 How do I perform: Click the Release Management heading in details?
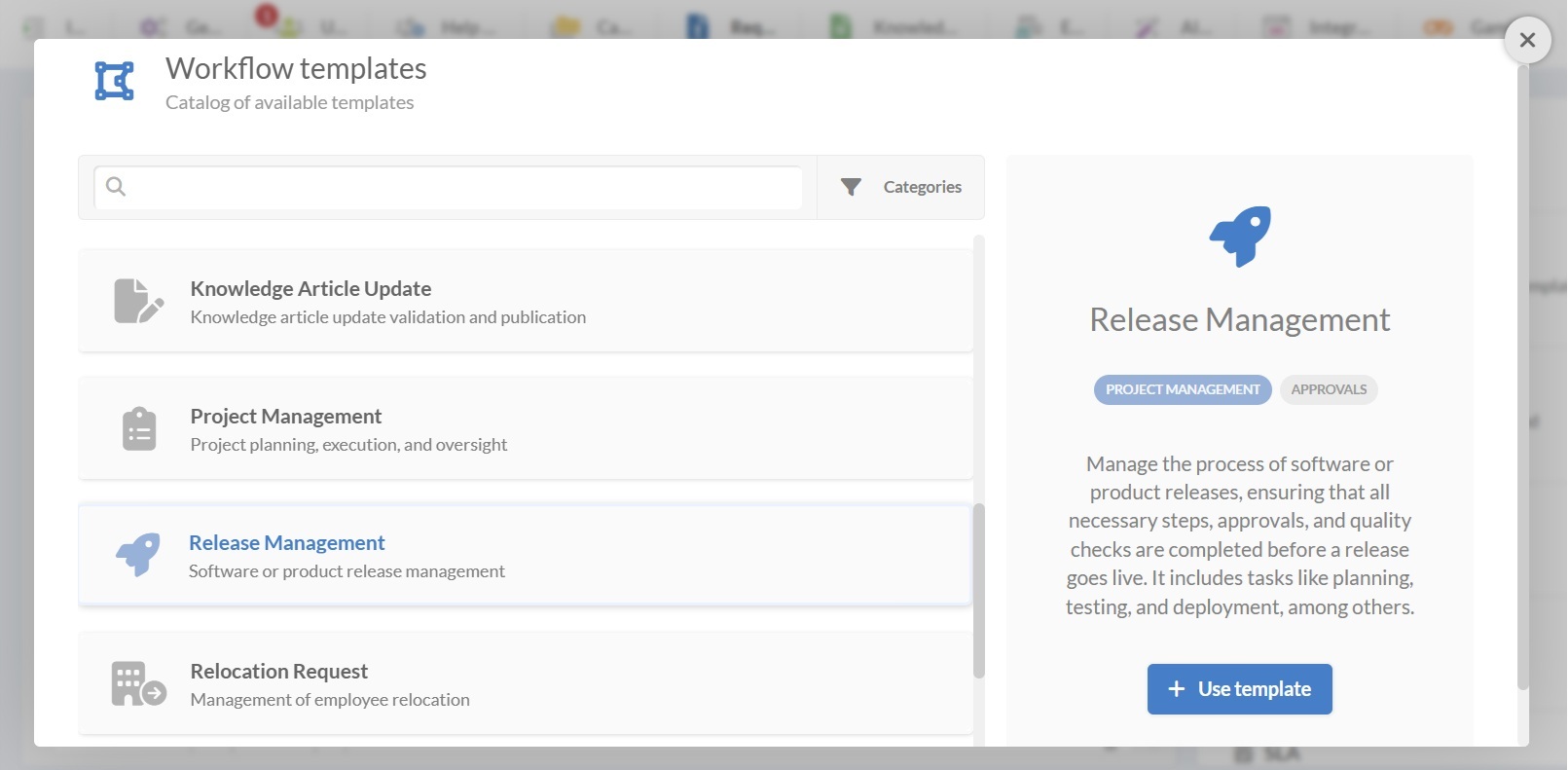pyautogui.click(x=1240, y=320)
